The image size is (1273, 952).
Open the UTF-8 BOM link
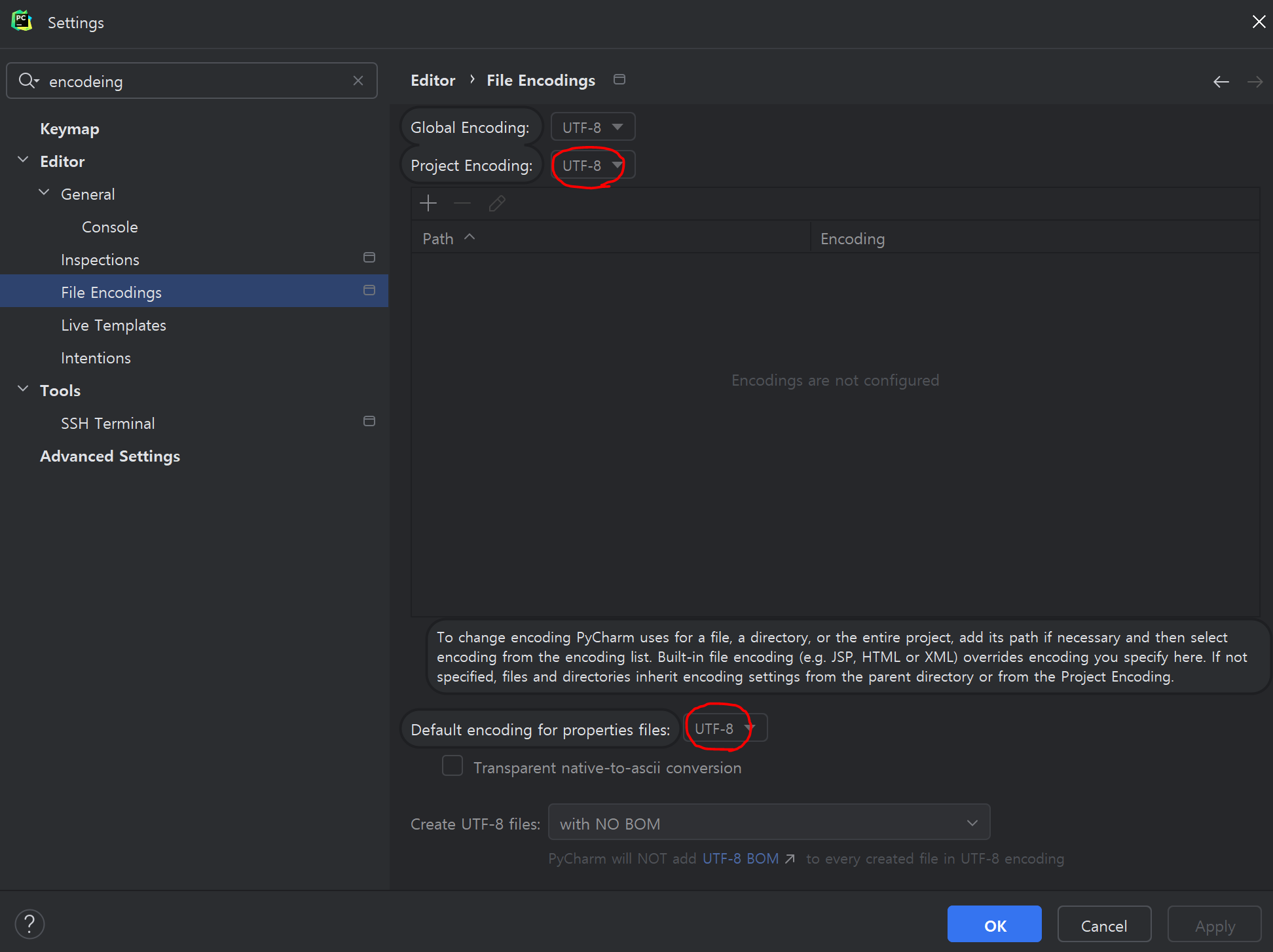coord(741,858)
